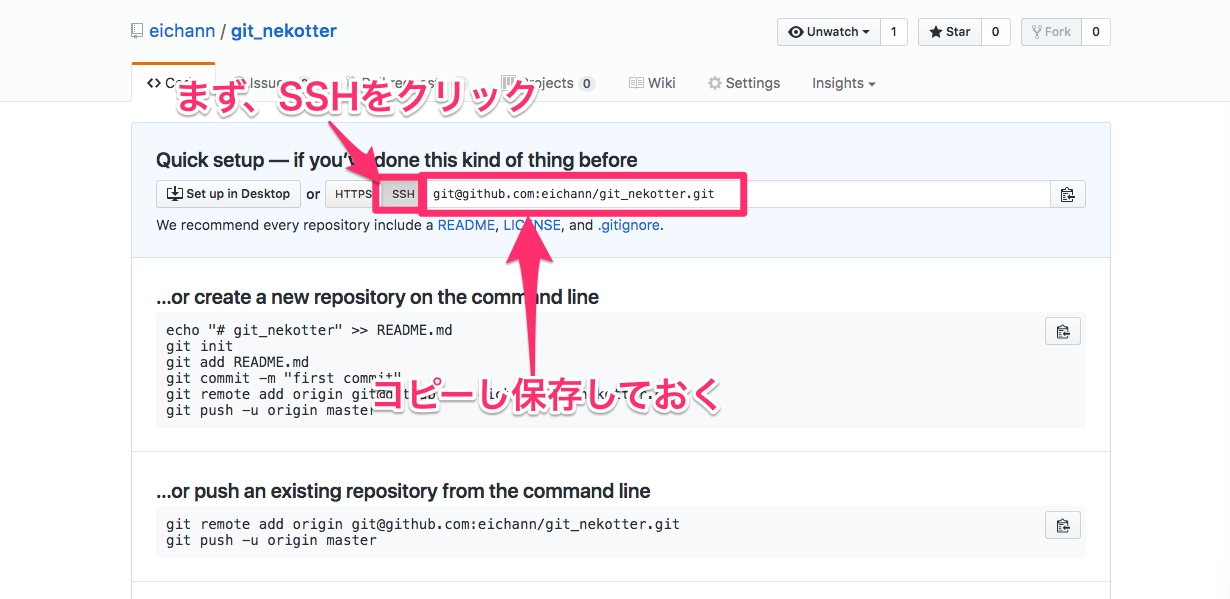
Task: Go to the Settings tab
Action: 744,83
